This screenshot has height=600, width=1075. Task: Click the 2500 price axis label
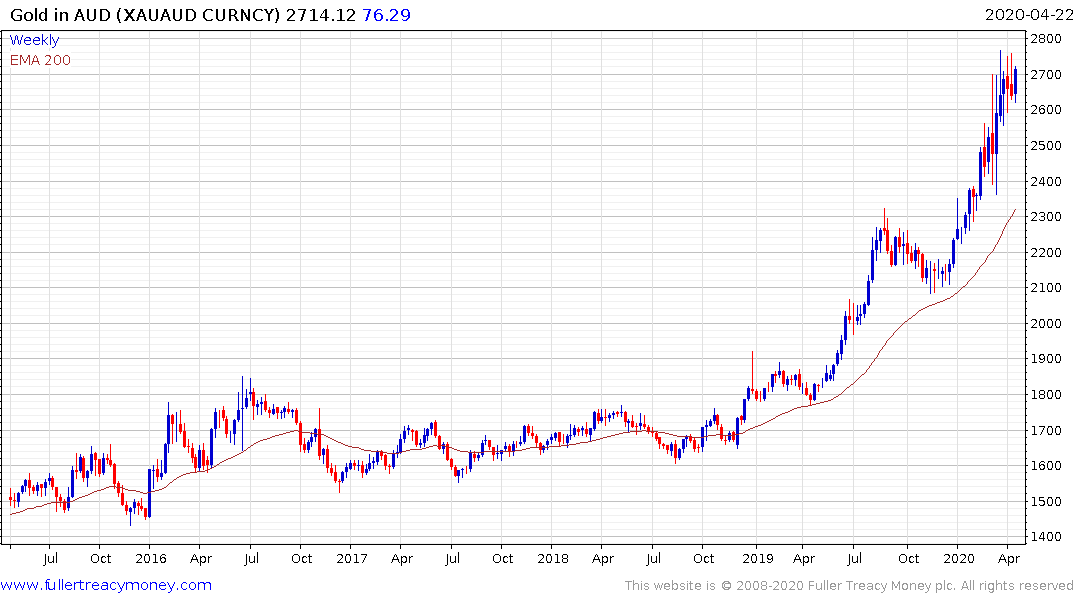click(1046, 145)
